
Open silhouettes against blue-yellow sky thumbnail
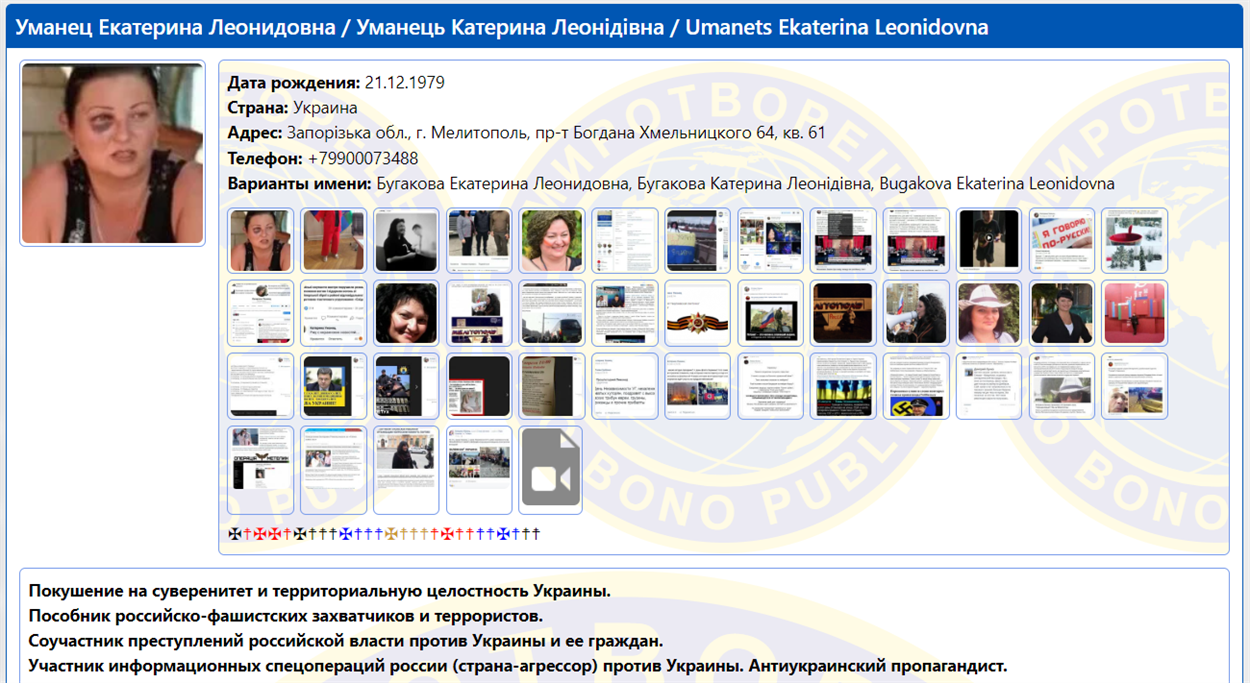coord(843,386)
